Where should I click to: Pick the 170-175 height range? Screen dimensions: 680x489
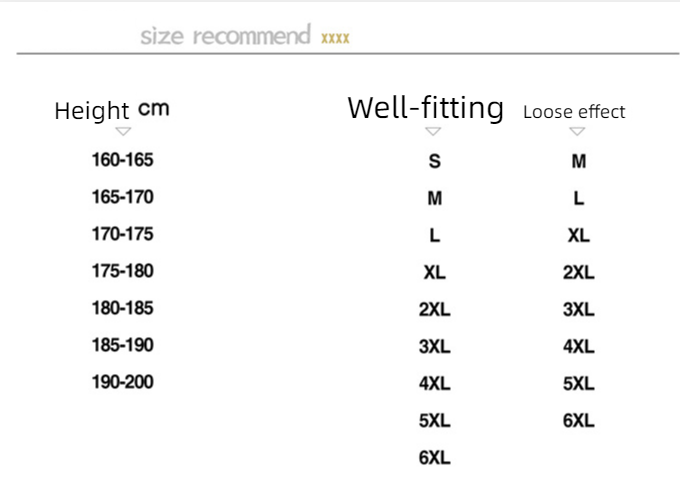(x=123, y=234)
